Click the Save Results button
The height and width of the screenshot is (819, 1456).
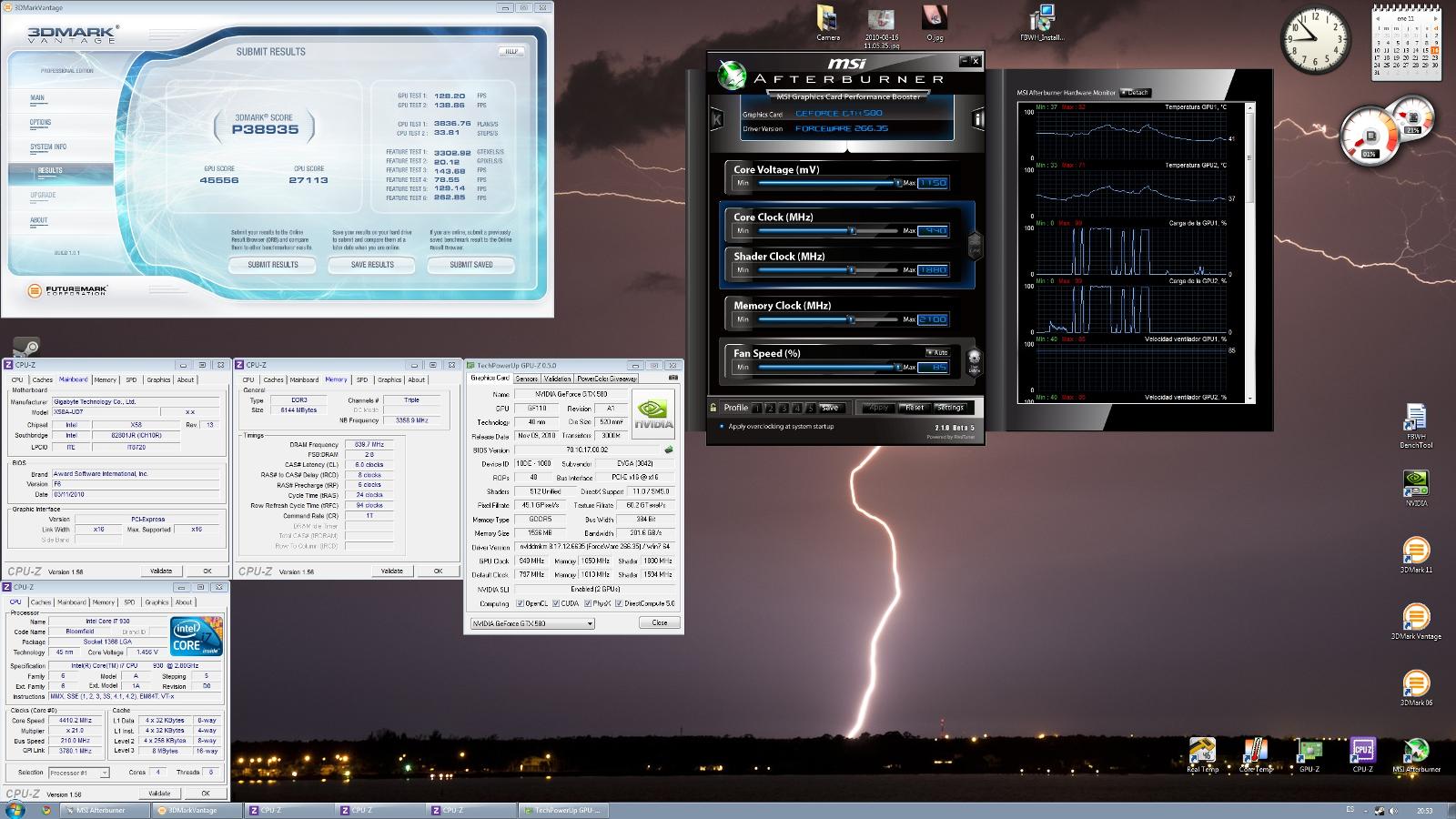[372, 265]
